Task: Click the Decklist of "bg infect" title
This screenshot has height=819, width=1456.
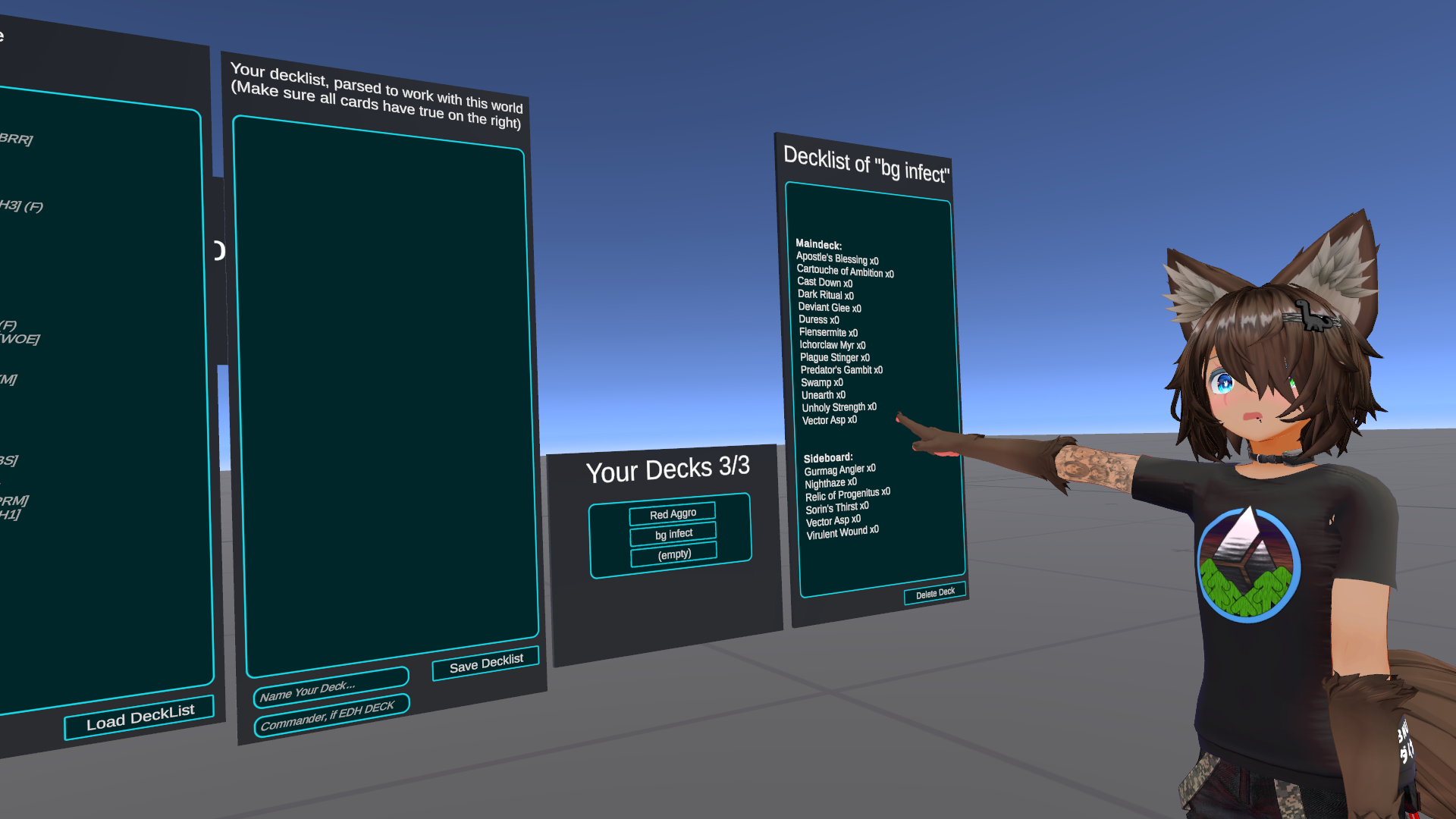Action: coord(865,164)
